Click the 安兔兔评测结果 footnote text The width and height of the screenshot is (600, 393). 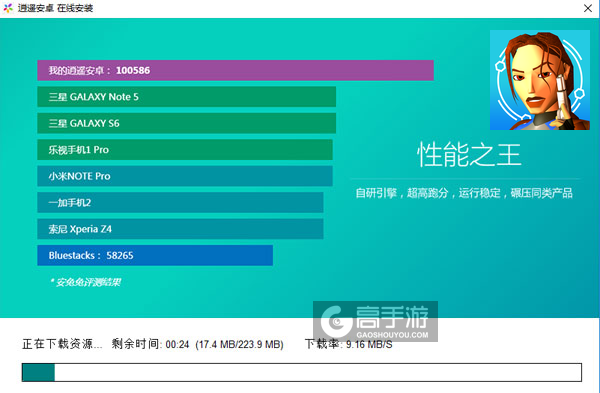pos(85,282)
